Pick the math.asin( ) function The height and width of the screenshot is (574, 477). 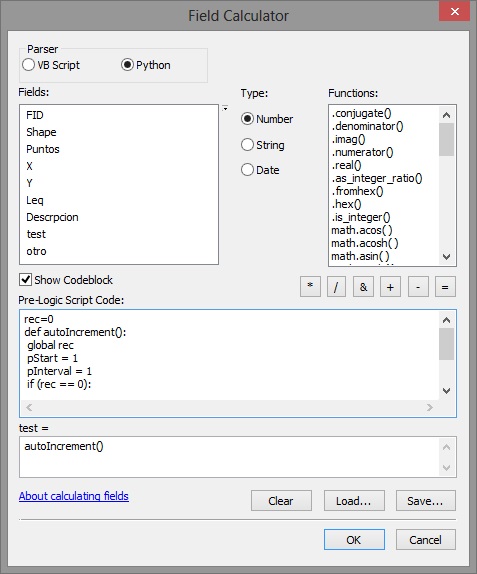pyautogui.click(x=360, y=256)
